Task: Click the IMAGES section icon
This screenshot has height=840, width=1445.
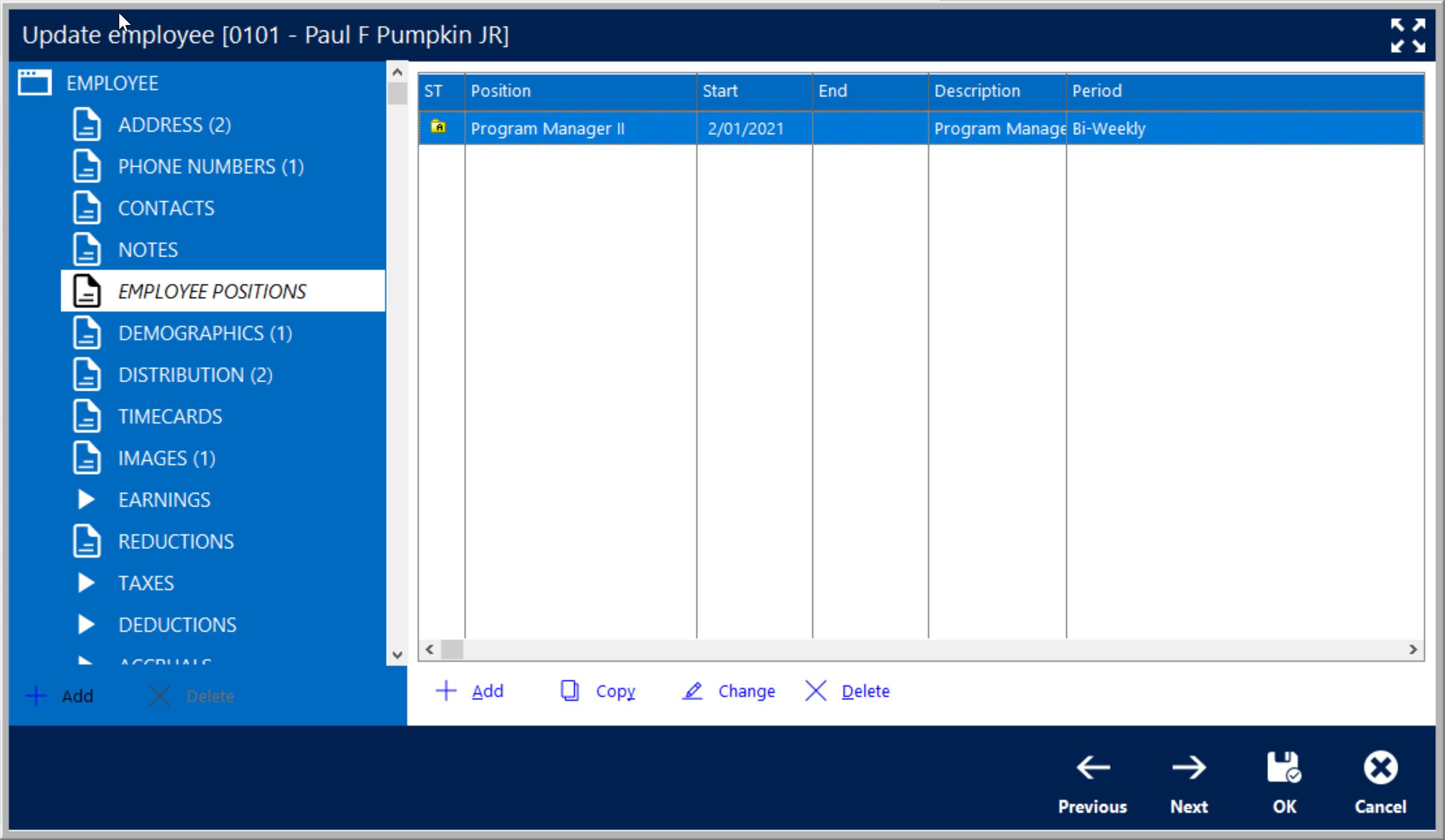Action: [87, 457]
